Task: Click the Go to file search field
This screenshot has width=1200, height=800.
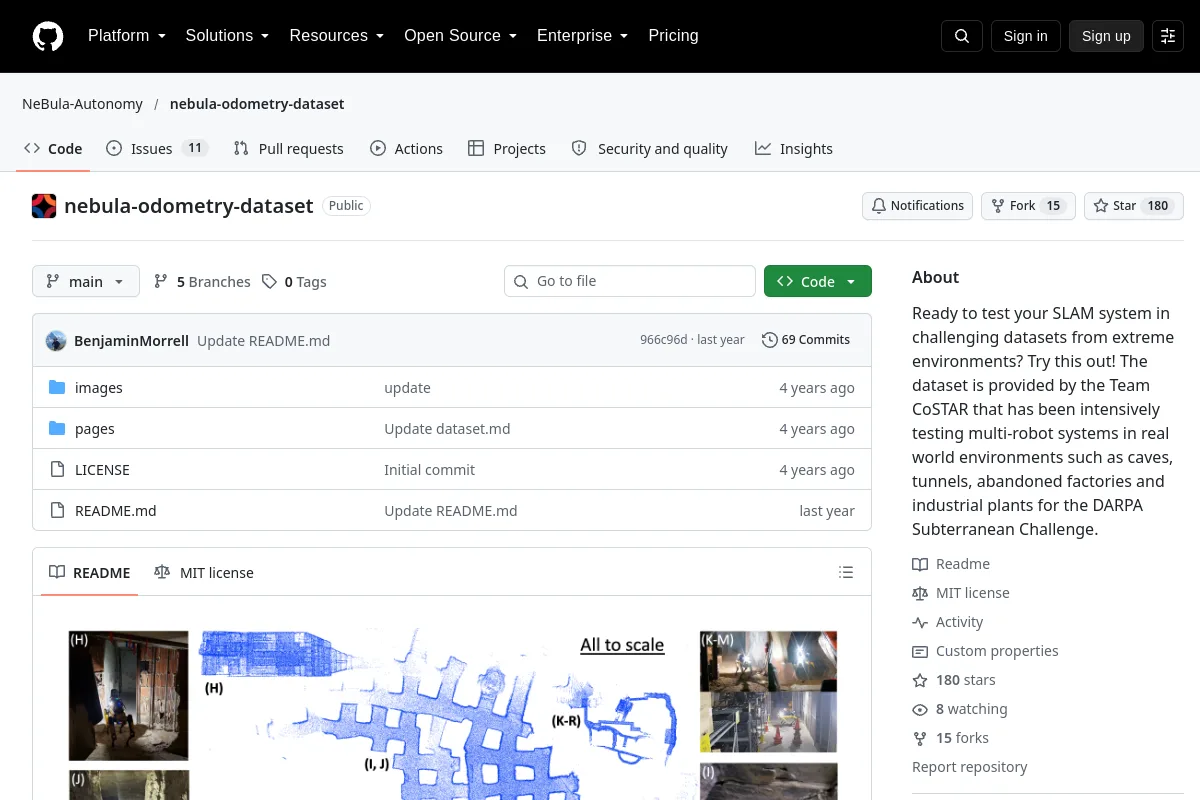Action: pos(630,281)
